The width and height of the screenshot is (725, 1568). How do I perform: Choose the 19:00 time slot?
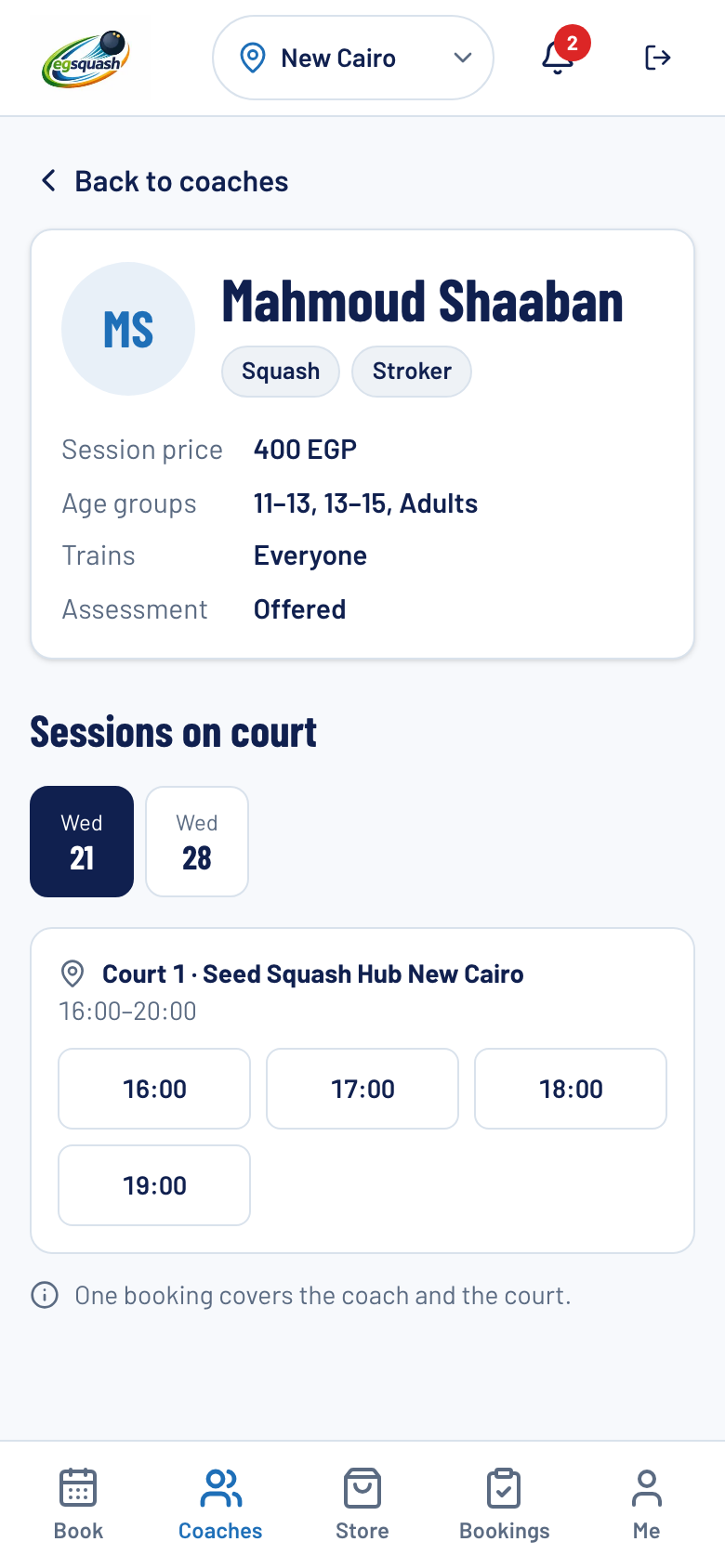[x=154, y=1185]
